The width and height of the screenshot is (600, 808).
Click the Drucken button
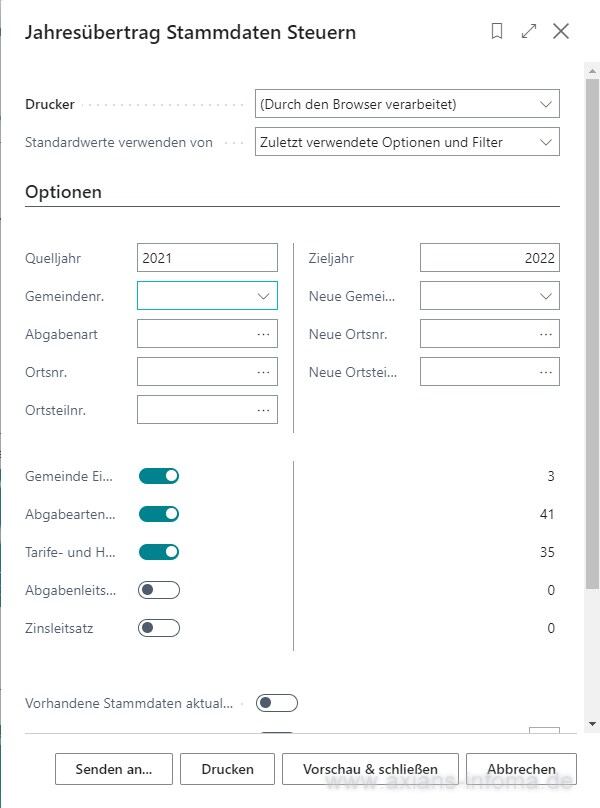coord(227,769)
